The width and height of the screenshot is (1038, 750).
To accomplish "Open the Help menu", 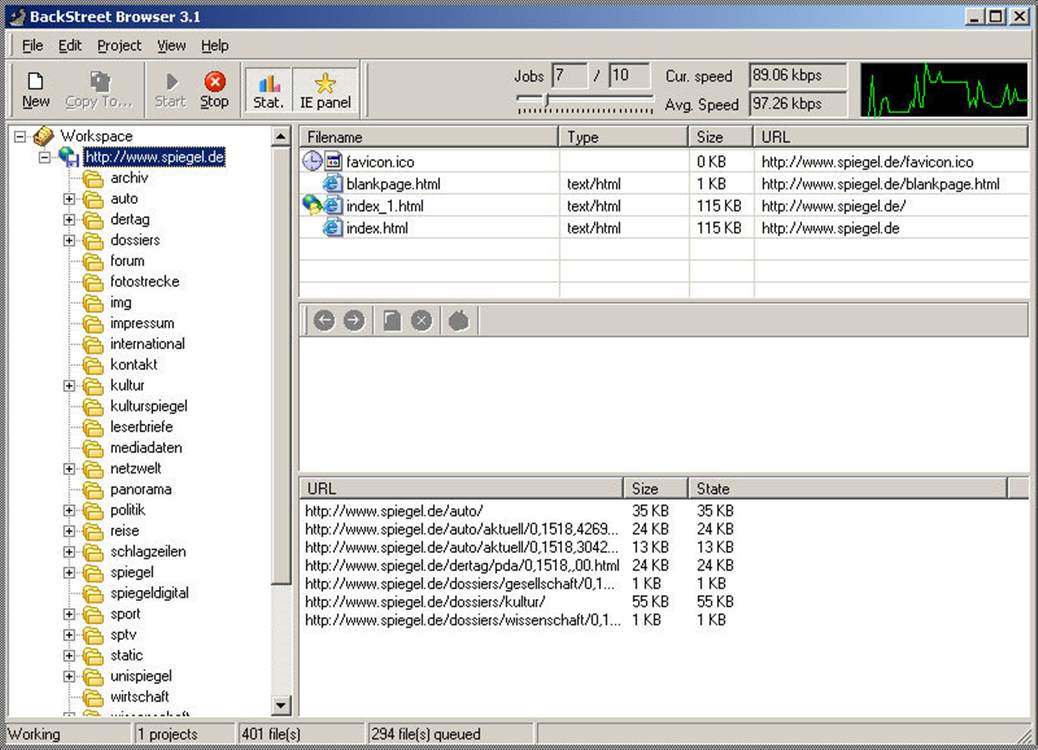I will tap(215, 46).
